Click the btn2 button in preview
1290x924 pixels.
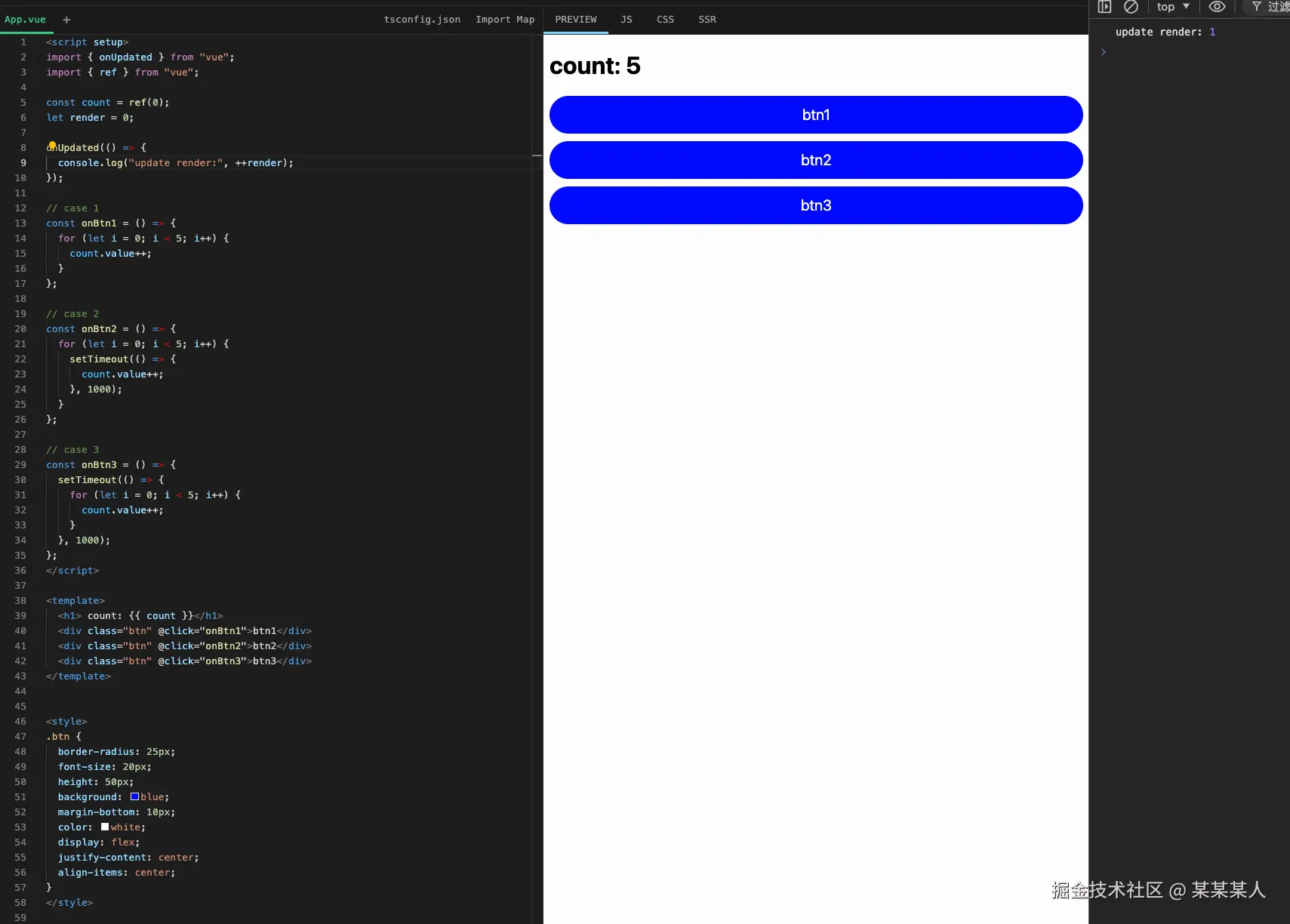[816, 160]
